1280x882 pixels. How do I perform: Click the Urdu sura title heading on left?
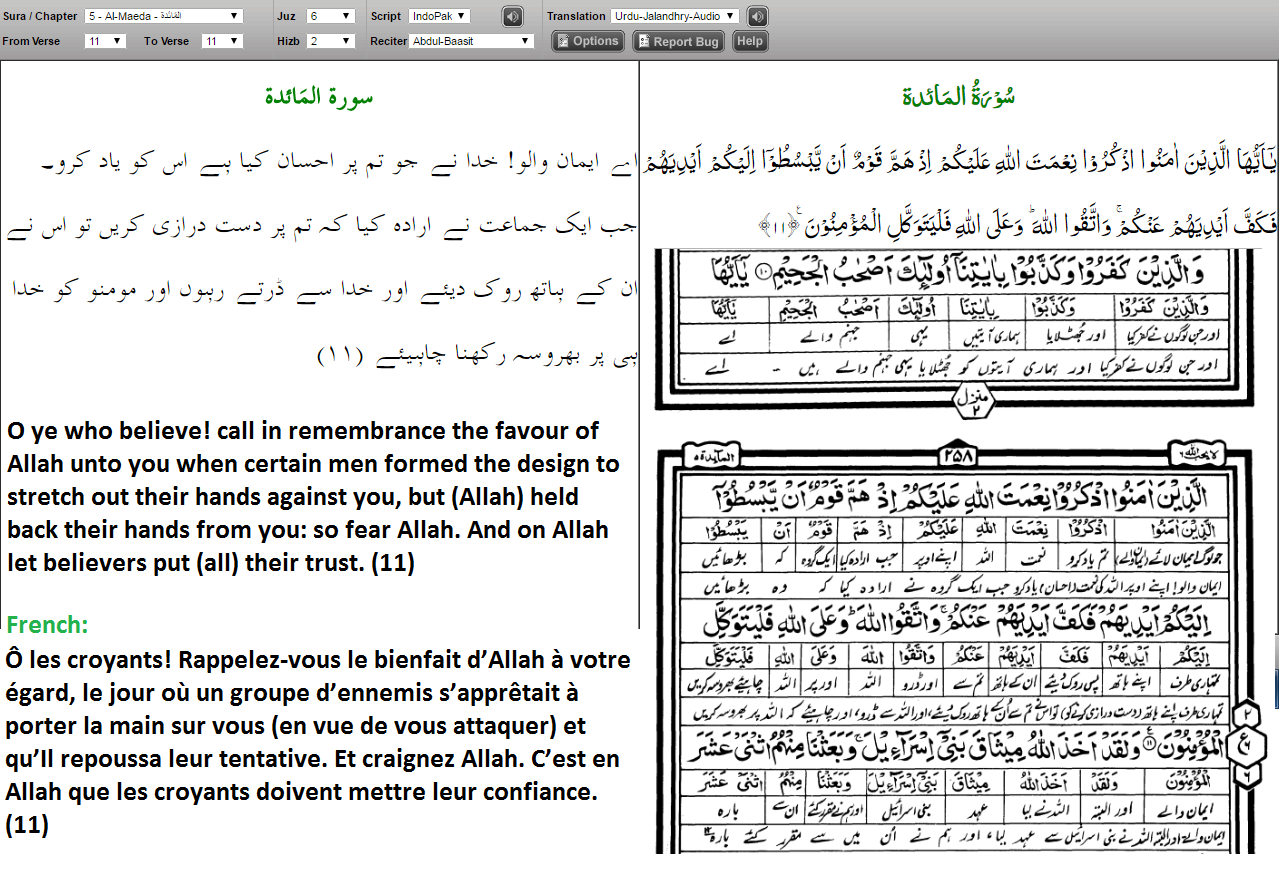point(319,97)
